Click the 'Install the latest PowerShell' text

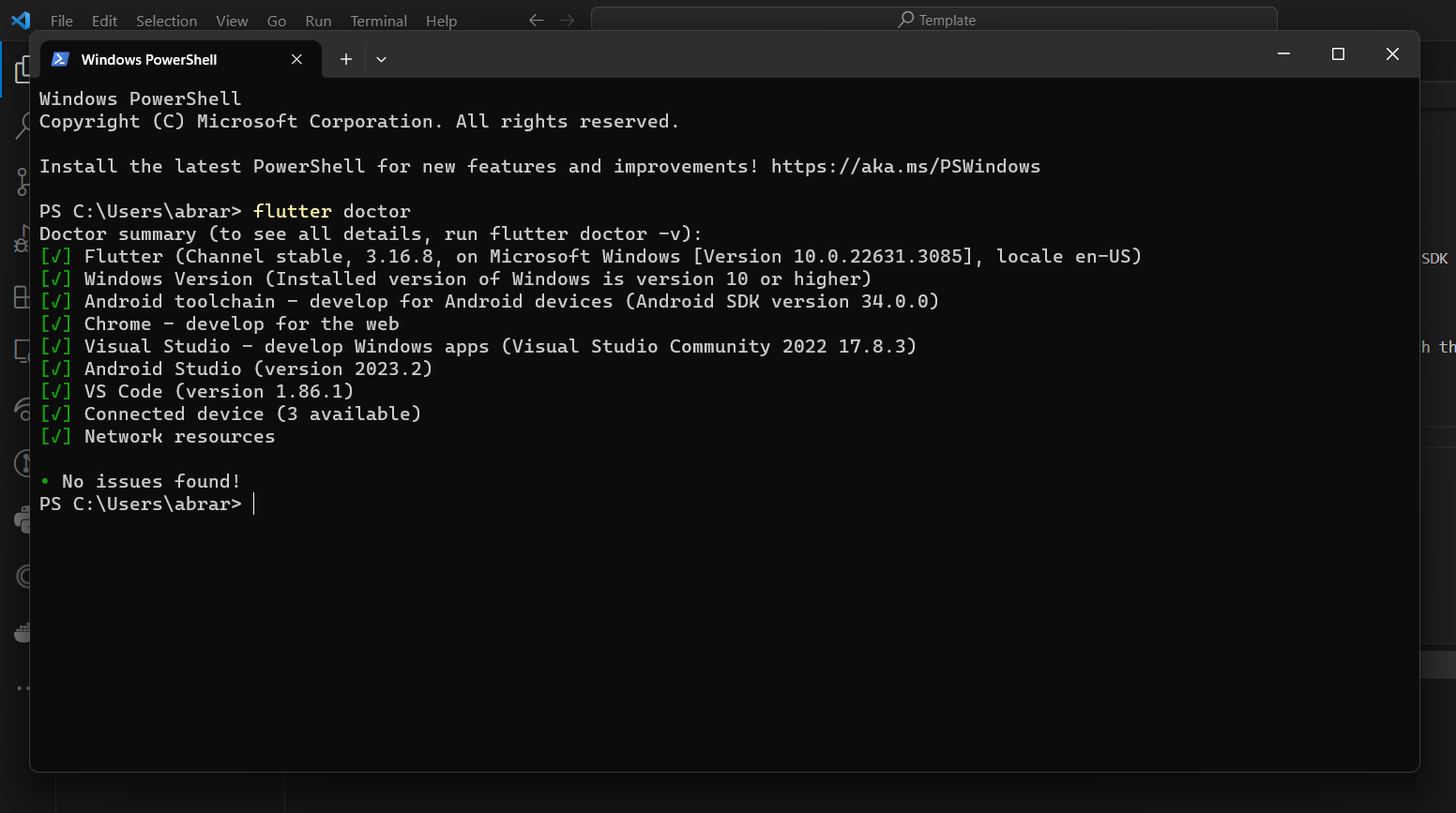202,167
